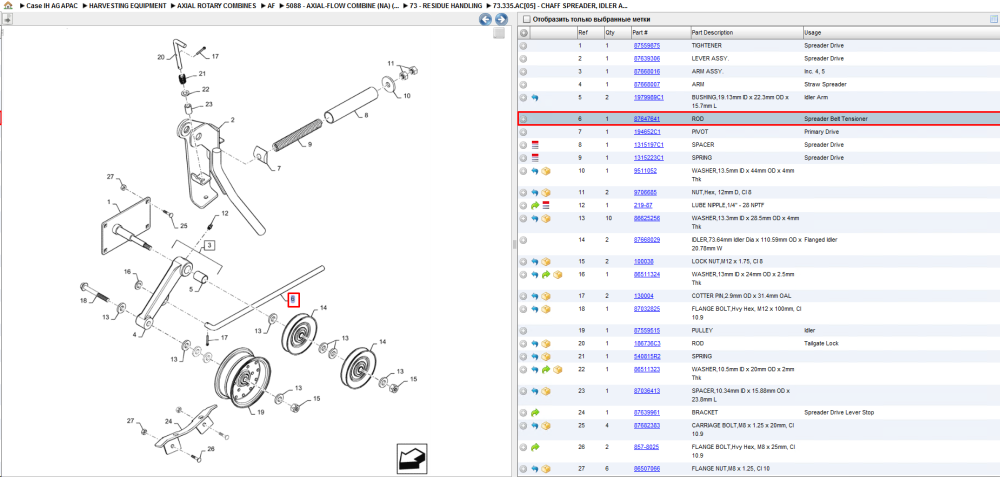Click the add-all plus icon in table header
The width and height of the screenshot is (1000, 477).
(524, 33)
